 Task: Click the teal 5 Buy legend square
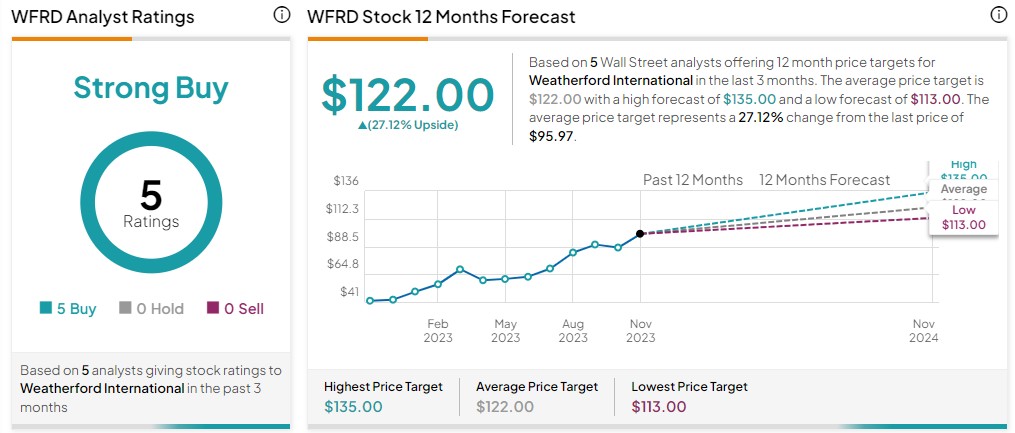click(45, 309)
